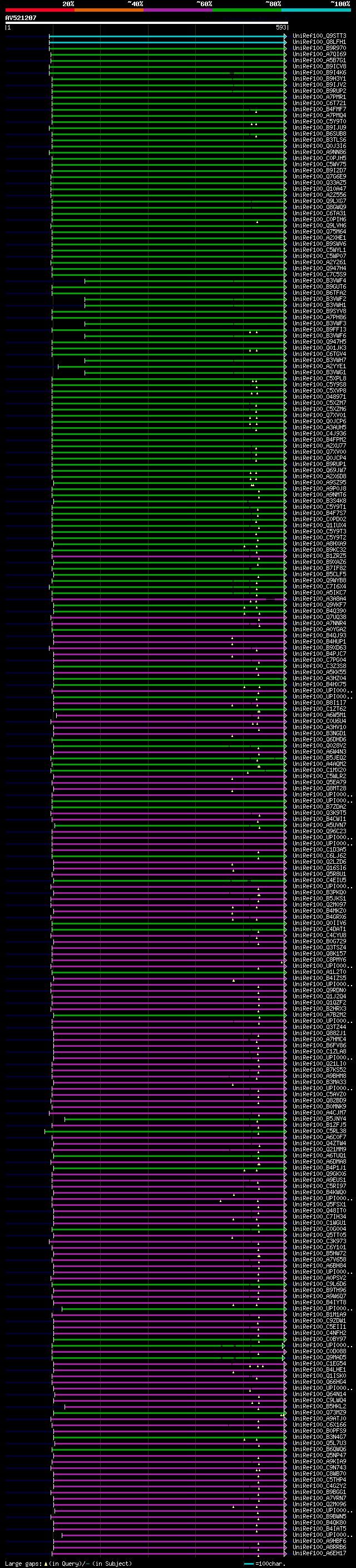Select hit label UniRef100_B7IF82
Screen dimensions: 356x1568
coord(319,568)
